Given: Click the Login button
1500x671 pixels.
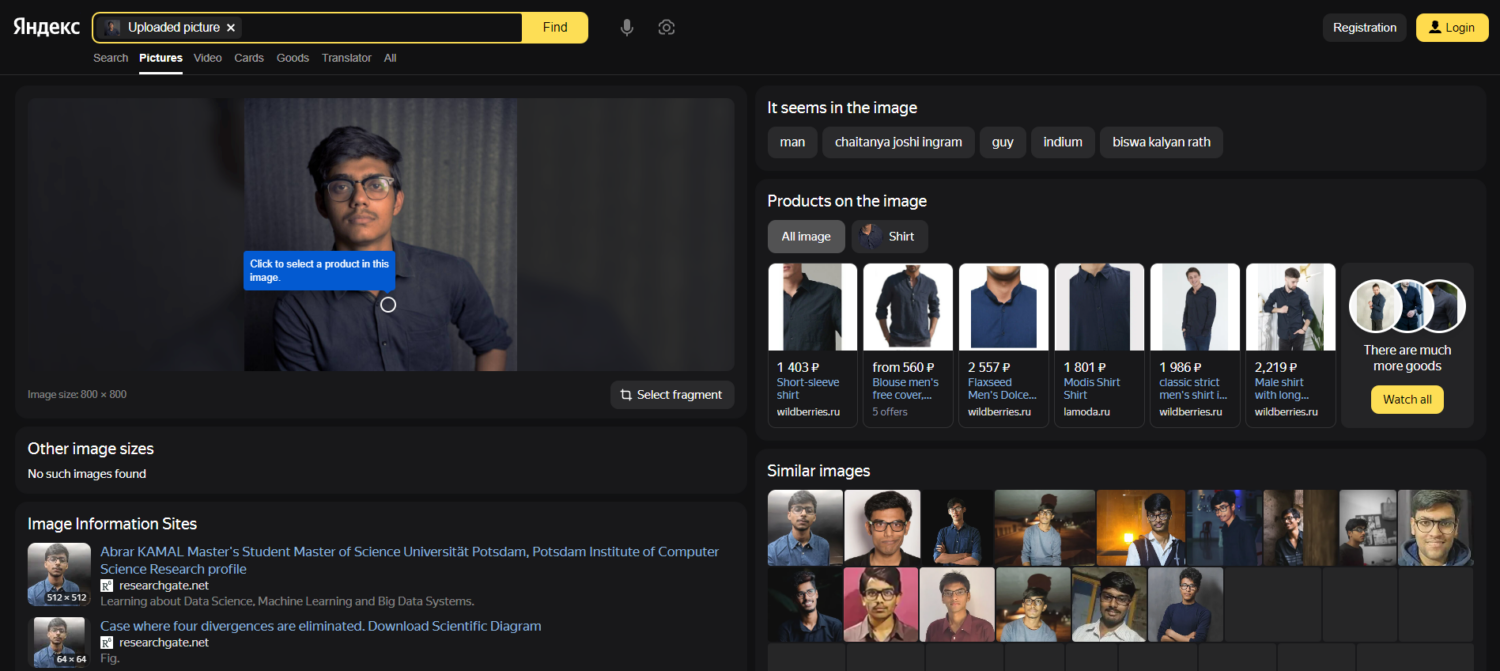Looking at the screenshot, I should coord(1451,28).
